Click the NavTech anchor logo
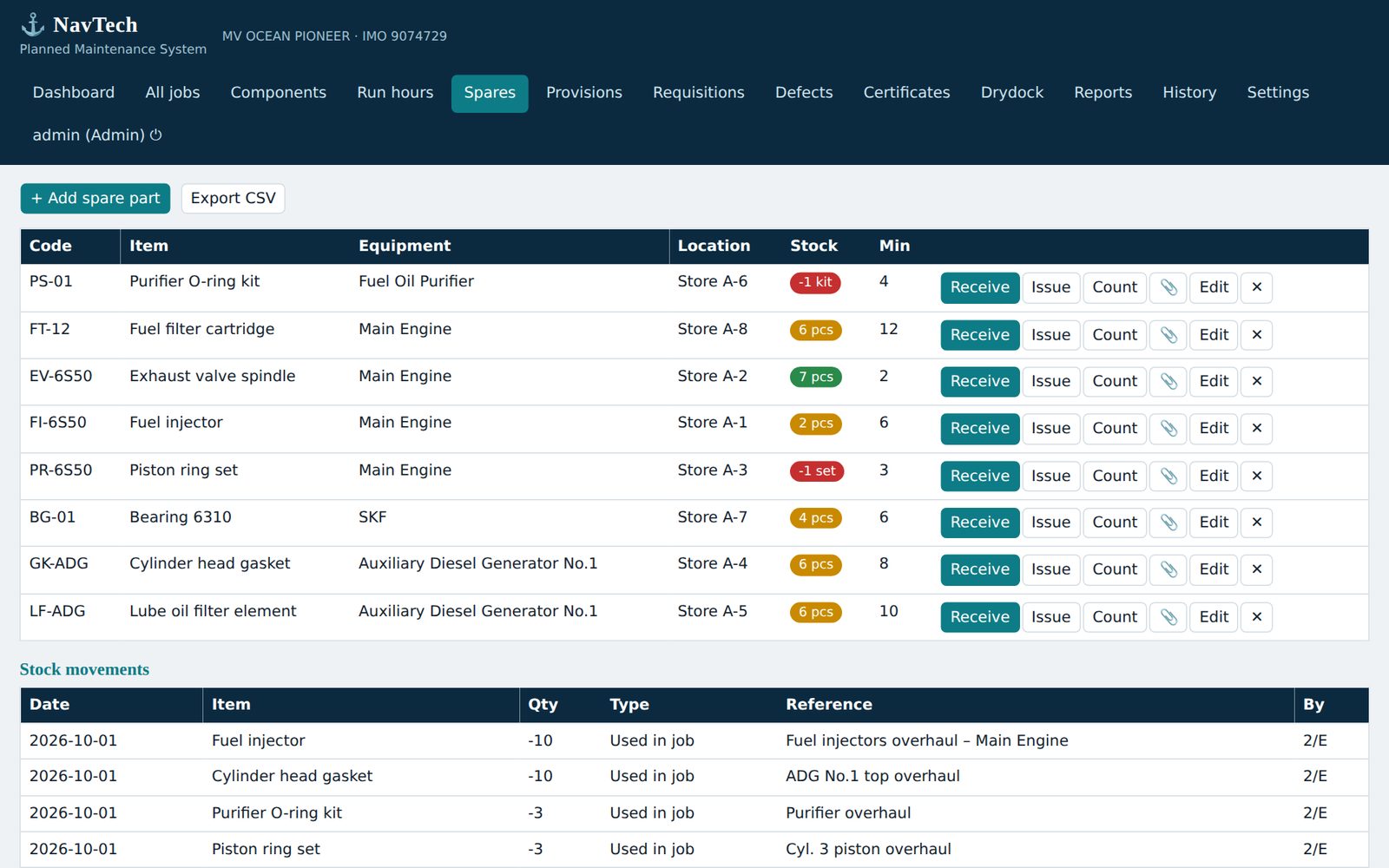Image resolution: width=1389 pixels, height=868 pixels. [x=32, y=24]
